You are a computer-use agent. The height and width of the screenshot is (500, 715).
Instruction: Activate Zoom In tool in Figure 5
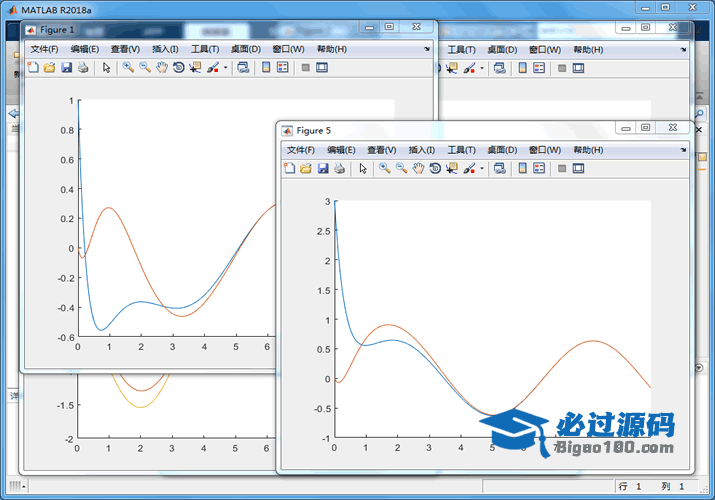384,168
